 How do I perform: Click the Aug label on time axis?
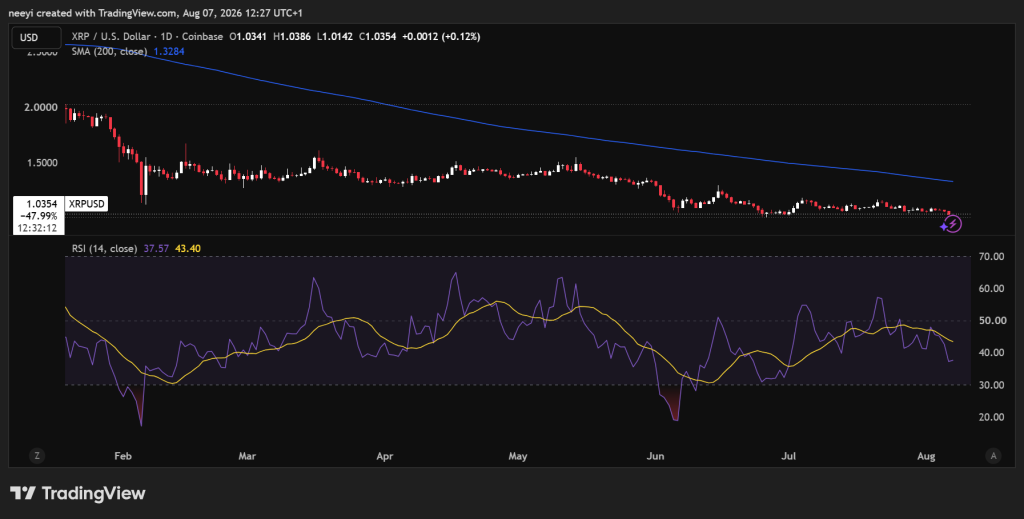point(926,456)
